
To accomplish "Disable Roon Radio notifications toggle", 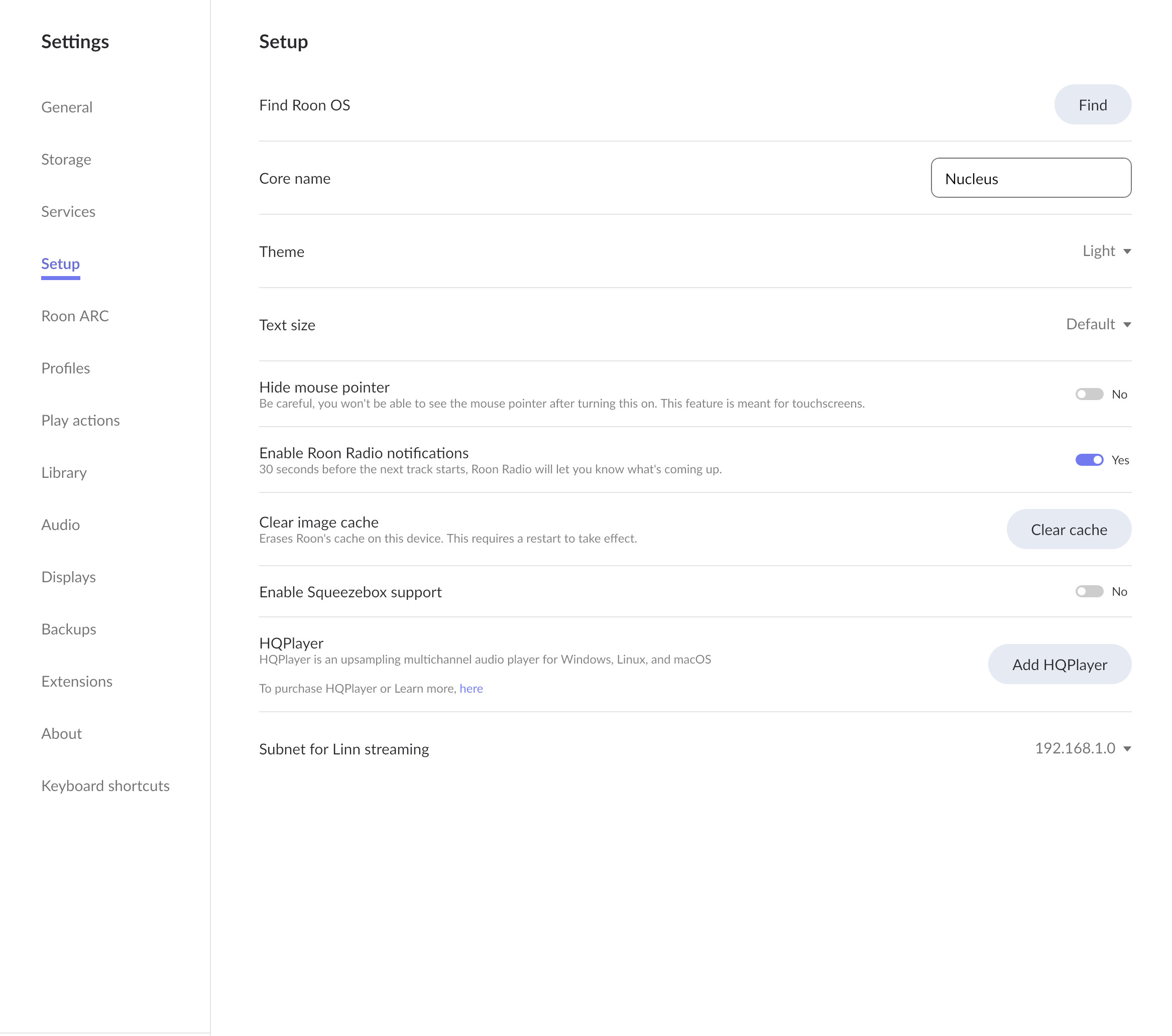I will point(1089,460).
